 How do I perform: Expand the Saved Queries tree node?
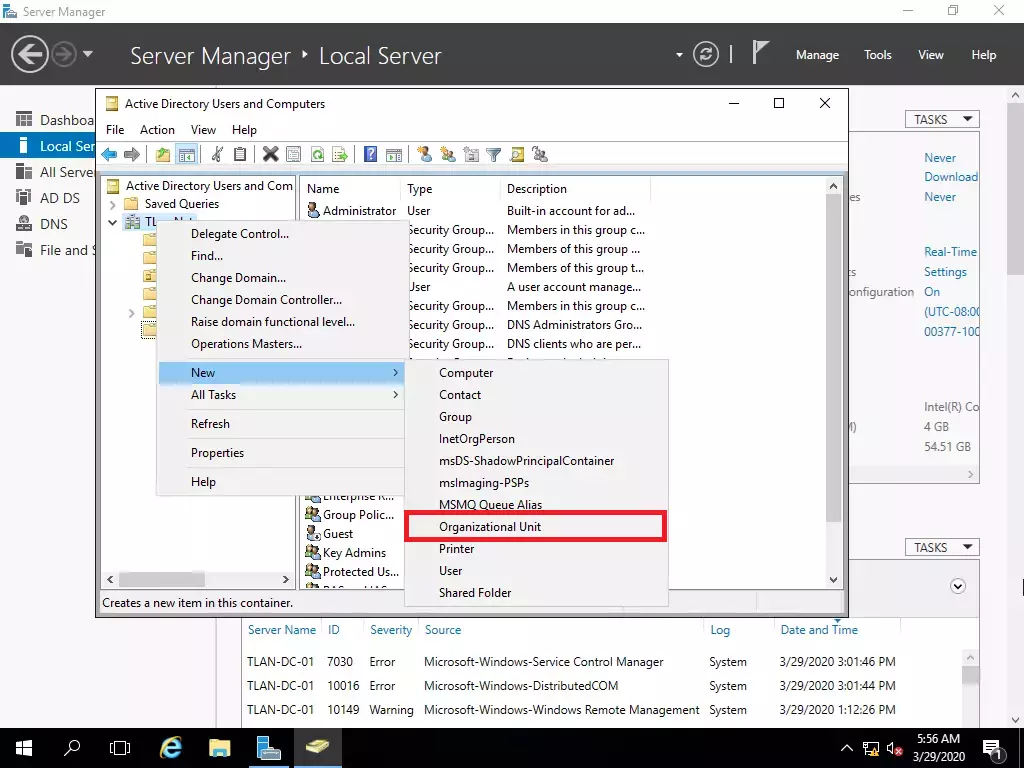click(112, 204)
